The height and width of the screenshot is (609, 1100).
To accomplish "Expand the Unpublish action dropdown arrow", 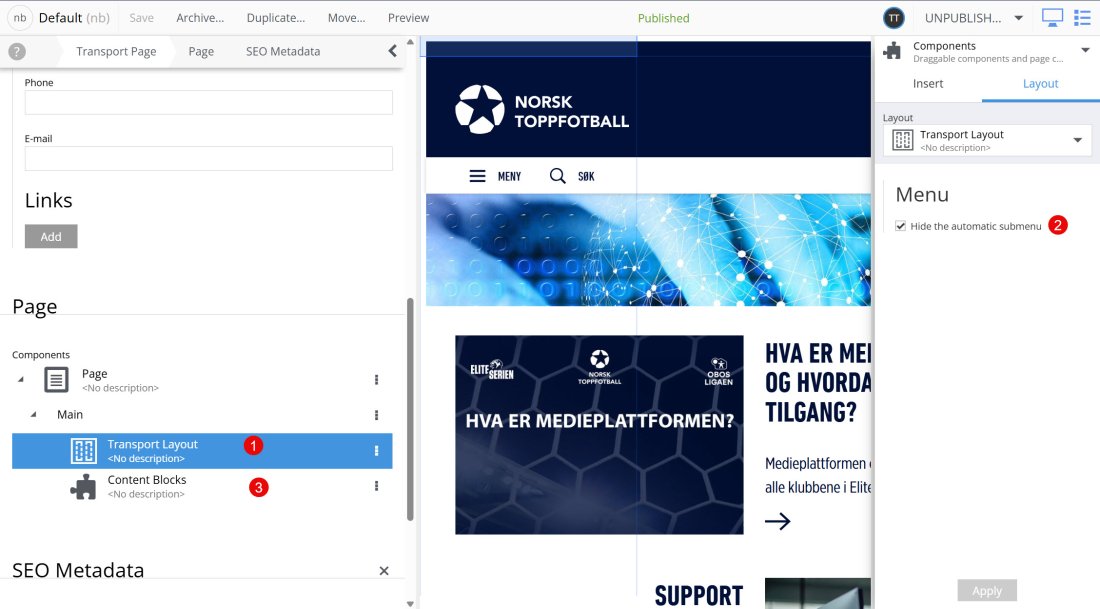I will 1018,18.
